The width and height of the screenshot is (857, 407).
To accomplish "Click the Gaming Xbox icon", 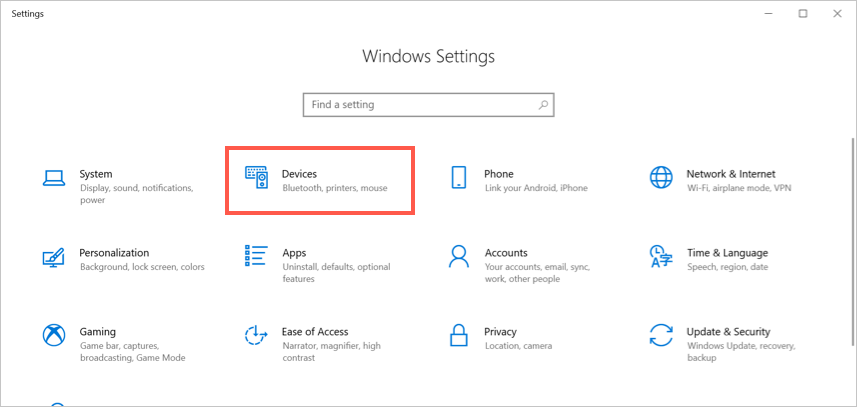I will tap(54, 335).
